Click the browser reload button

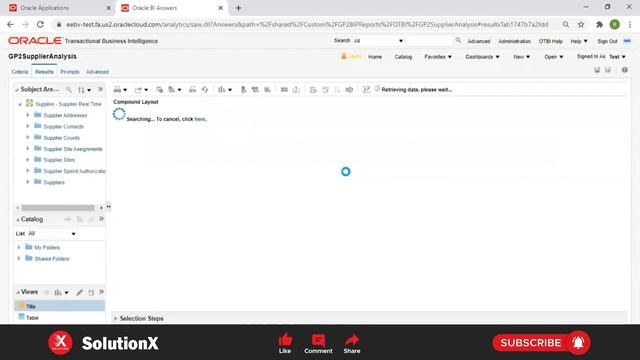click(40, 24)
